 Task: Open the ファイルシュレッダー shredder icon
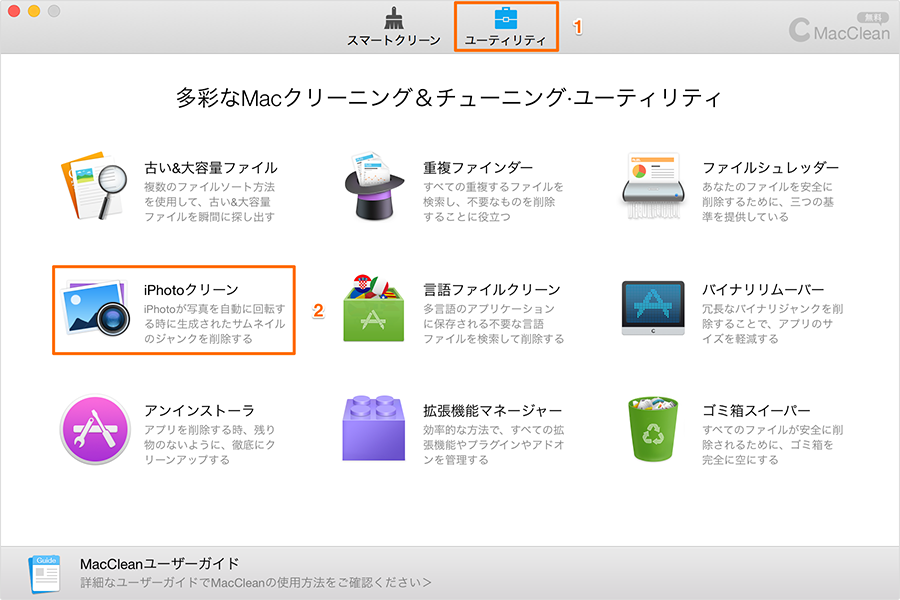click(x=653, y=186)
